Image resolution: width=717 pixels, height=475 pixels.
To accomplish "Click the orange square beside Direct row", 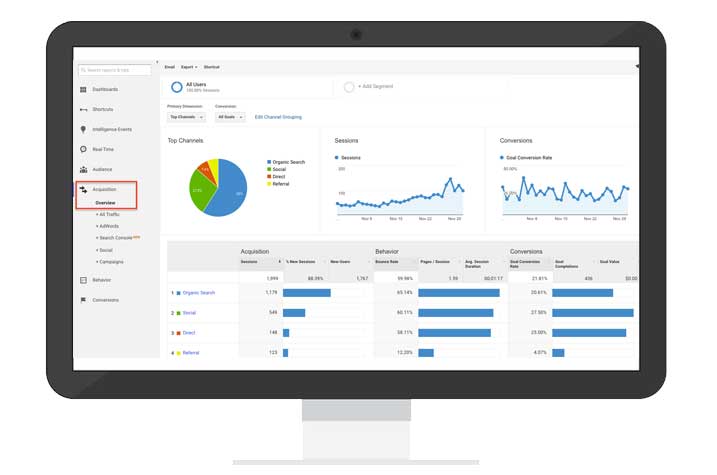I will 178,333.
